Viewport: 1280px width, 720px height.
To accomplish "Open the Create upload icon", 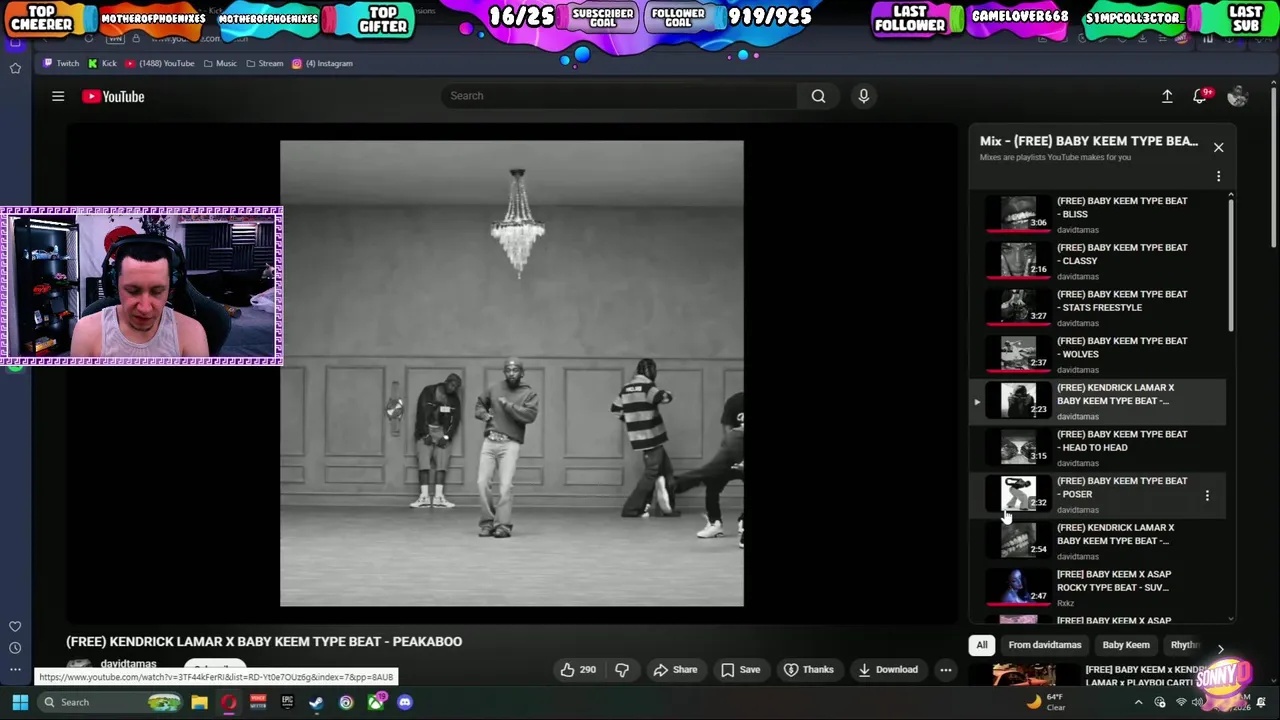I will point(1167,96).
